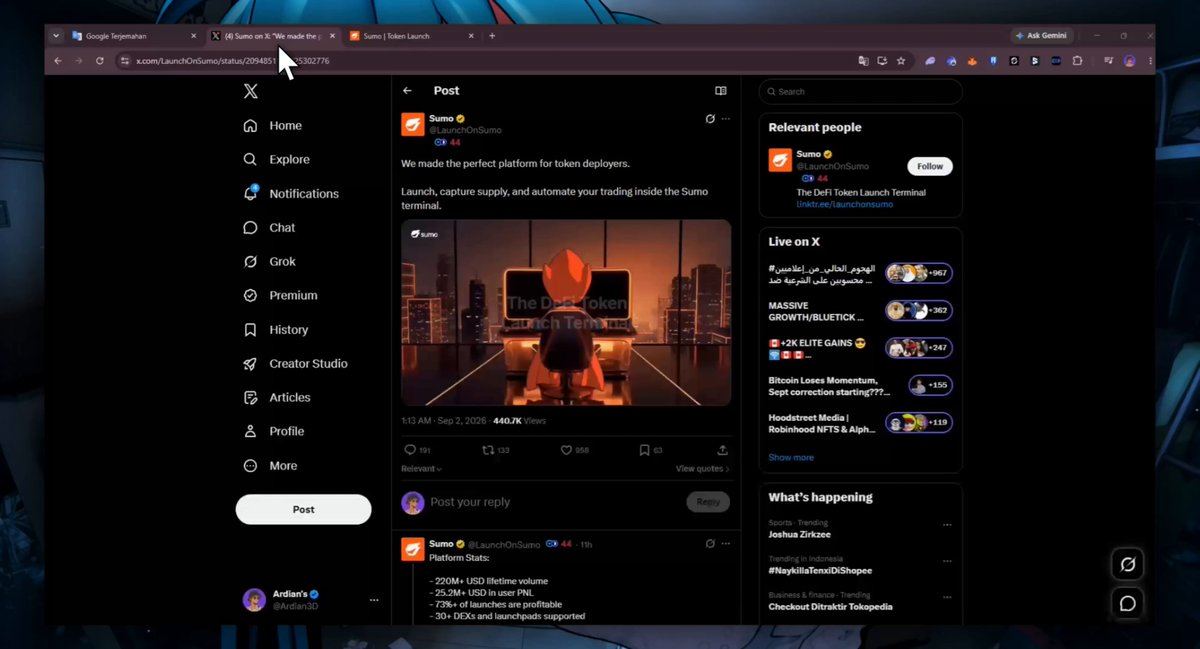Image resolution: width=1200 pixels, height=649 pixels.
Task: Go back in the browser
Action: pos(58,61)
